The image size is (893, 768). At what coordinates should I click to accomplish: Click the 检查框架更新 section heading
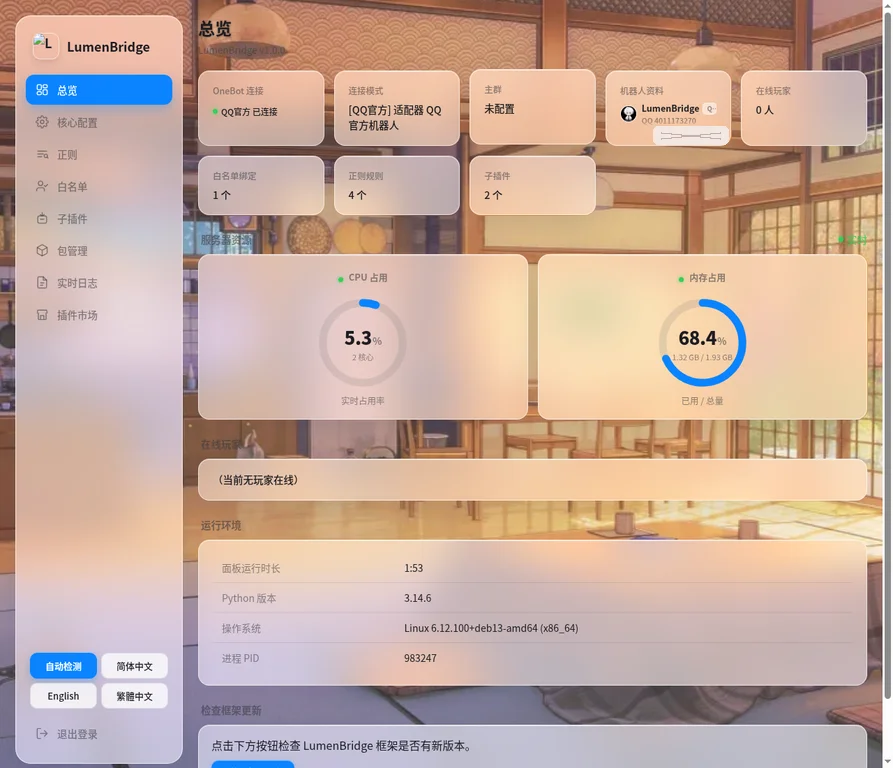[x=231, y=710]
